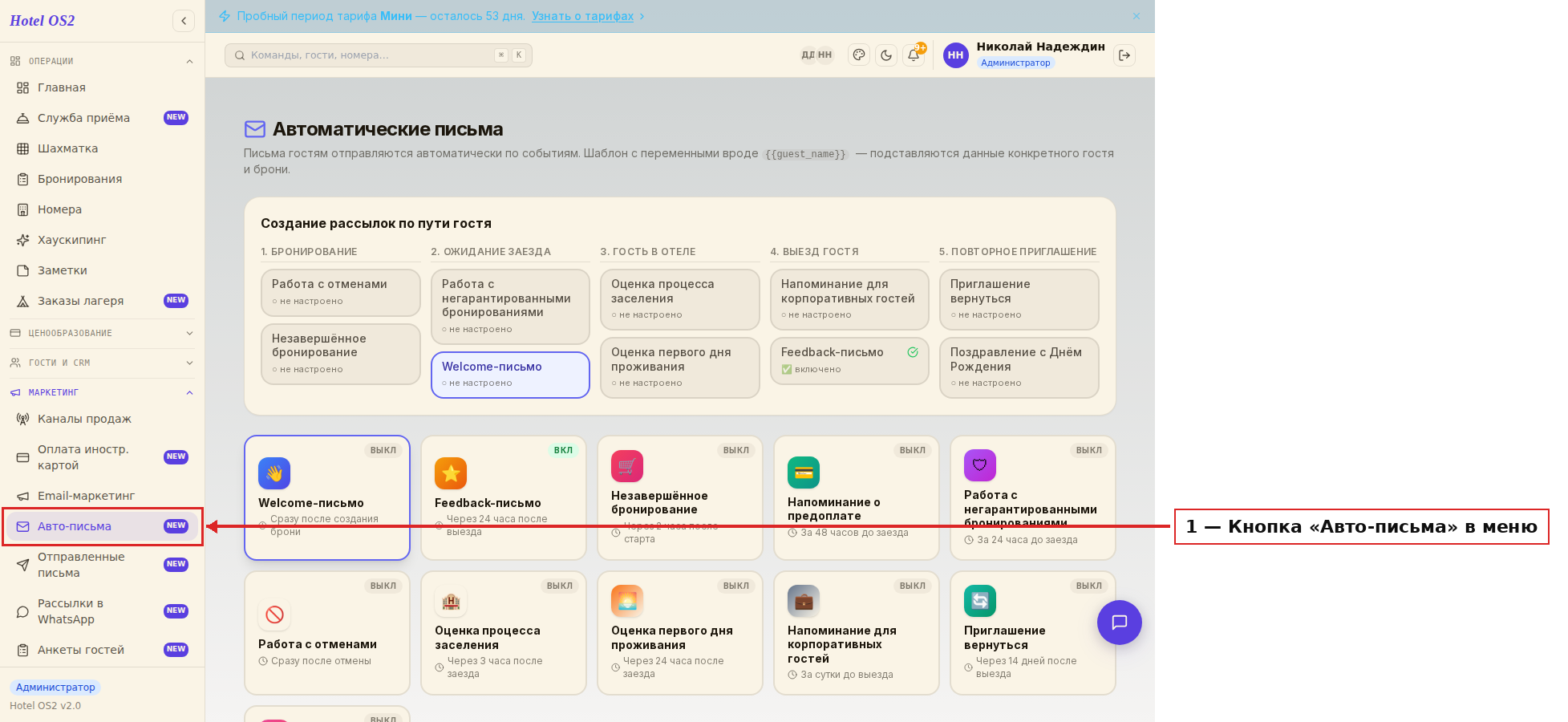Select Feedback-письмо step in guest journey
The height and width of the screenshot is (722, 1568).
(x=849, y=361)
